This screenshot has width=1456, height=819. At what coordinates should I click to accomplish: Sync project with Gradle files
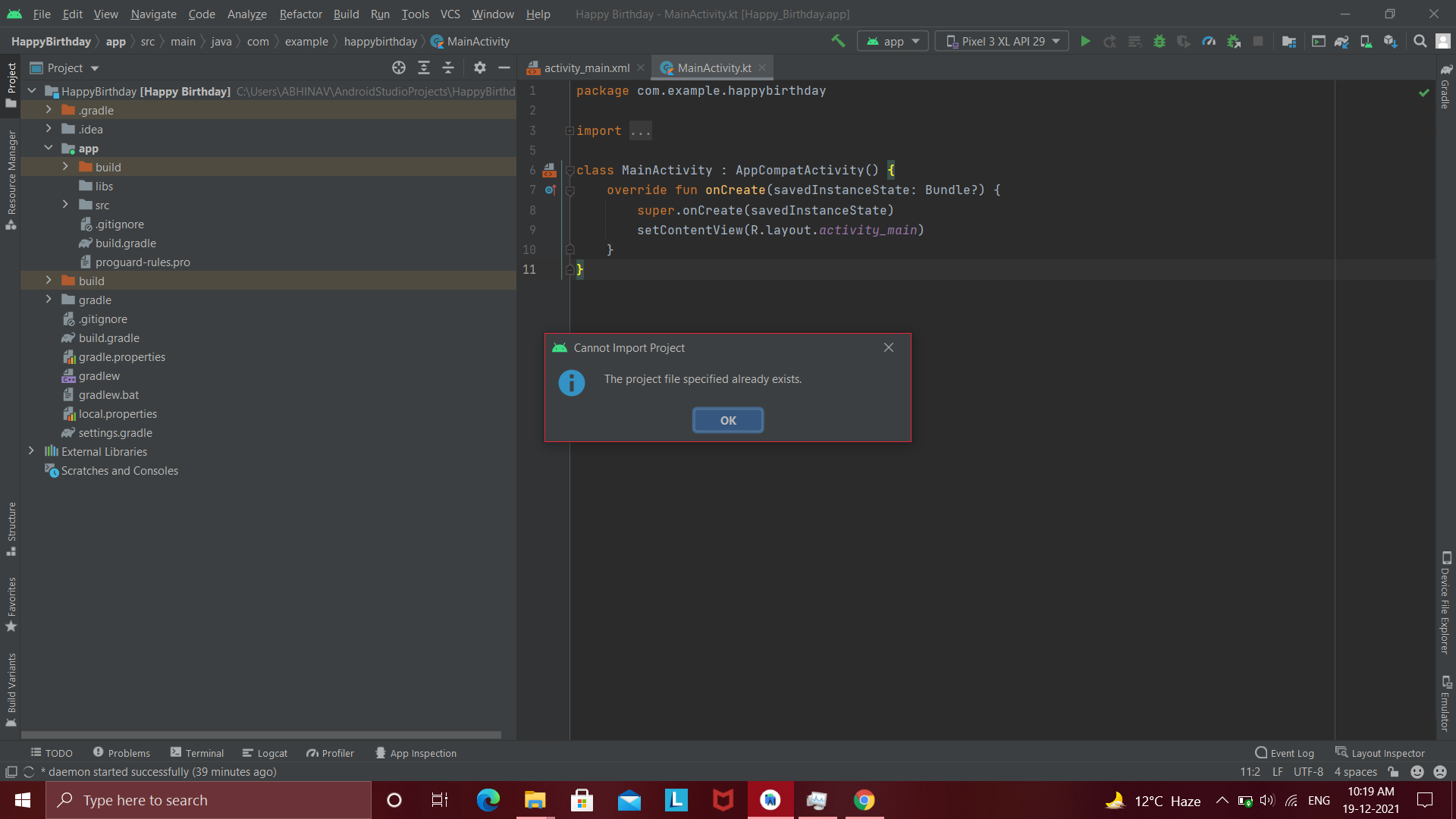[x=1341, y=41]
